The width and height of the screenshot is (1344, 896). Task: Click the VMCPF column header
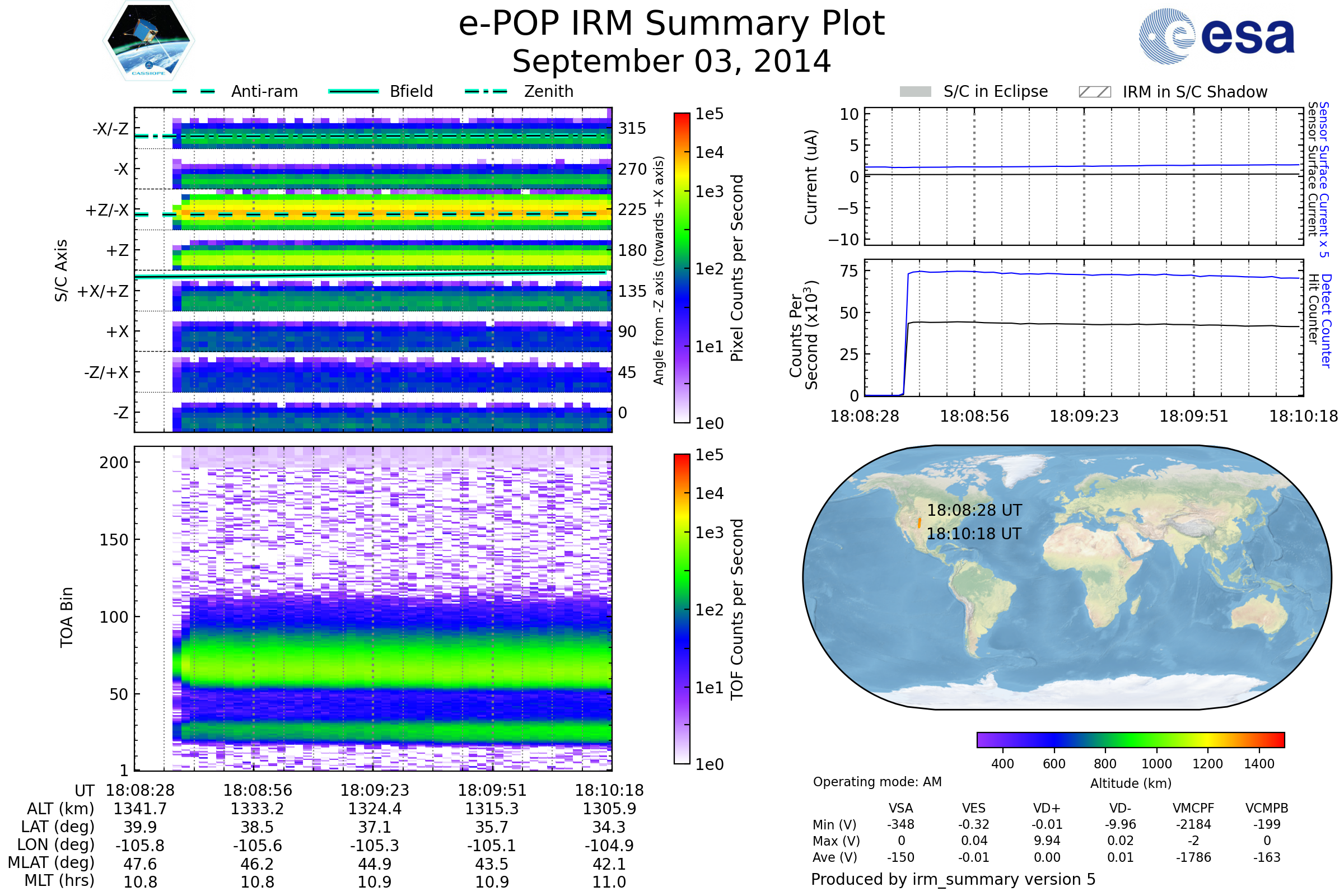click(x=1193, y=808)
